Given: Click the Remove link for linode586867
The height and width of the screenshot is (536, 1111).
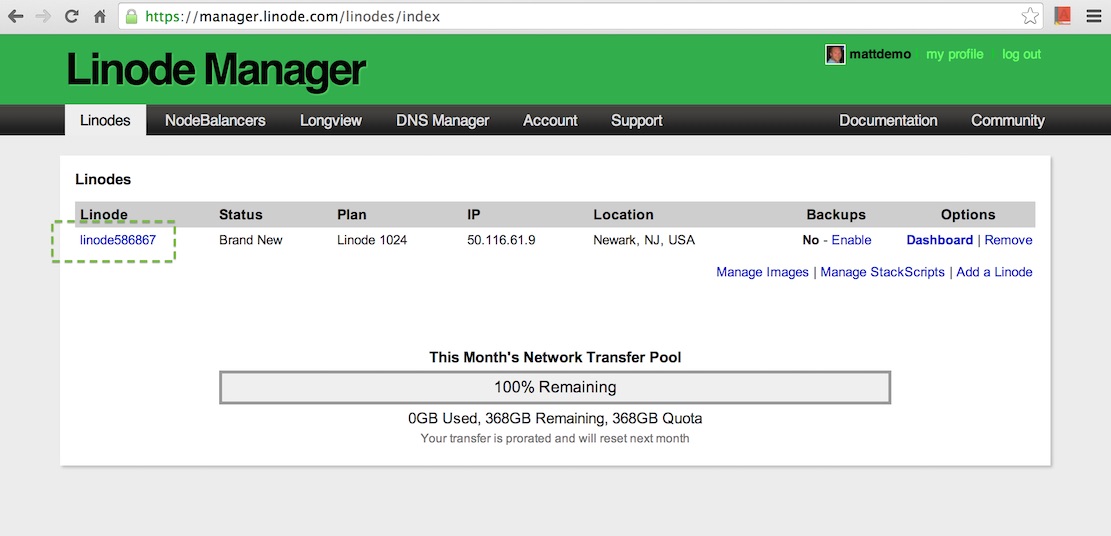Looking at the screenshot, I should click(1008, 240).
